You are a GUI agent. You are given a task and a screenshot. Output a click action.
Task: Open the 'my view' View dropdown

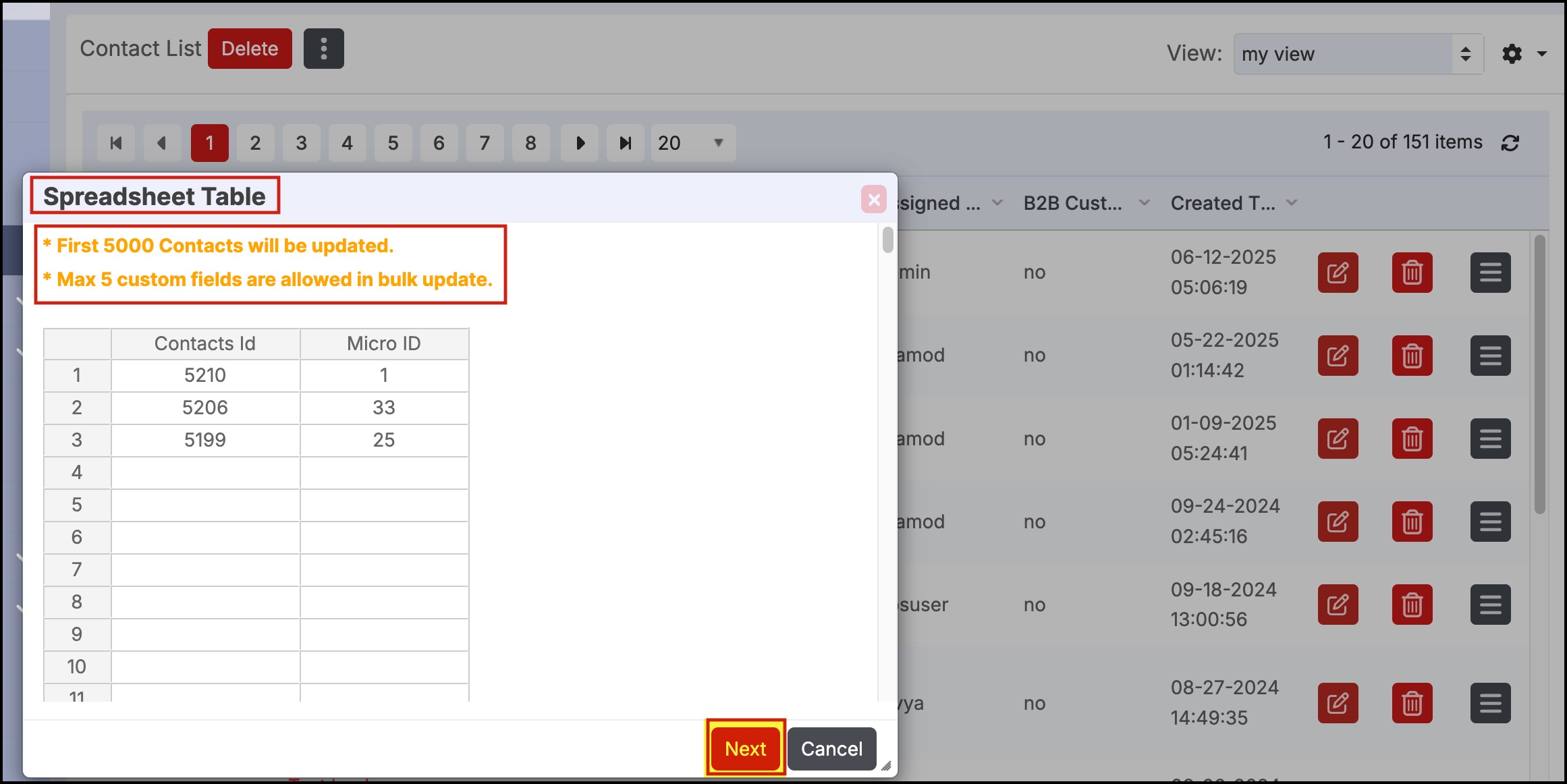point(1358,54)
